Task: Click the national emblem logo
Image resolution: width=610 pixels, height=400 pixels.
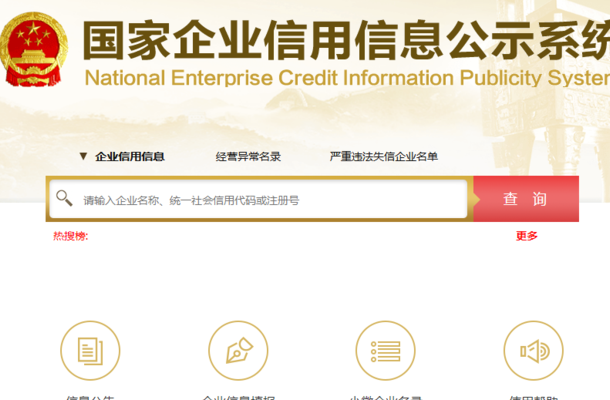Action: [x=34, y=49]
